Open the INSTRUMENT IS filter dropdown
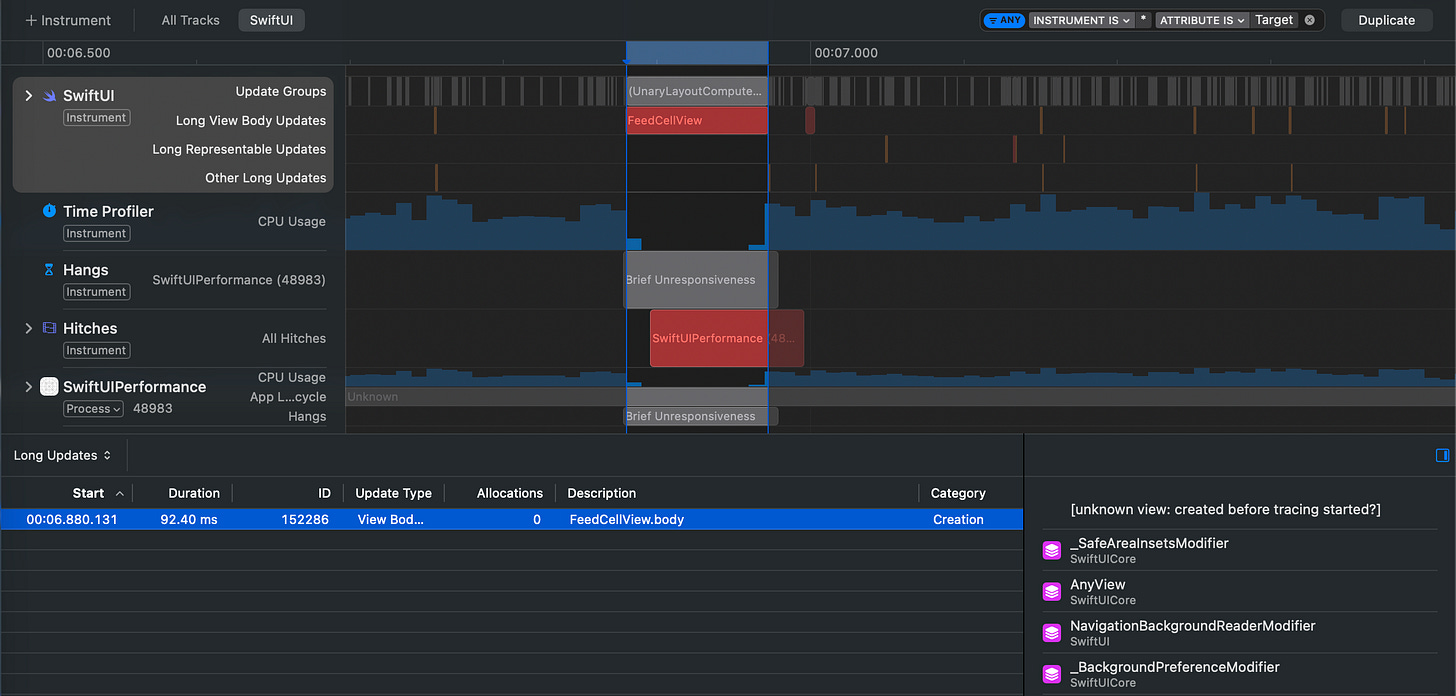1456x696 pixels. coord(1081,20)
